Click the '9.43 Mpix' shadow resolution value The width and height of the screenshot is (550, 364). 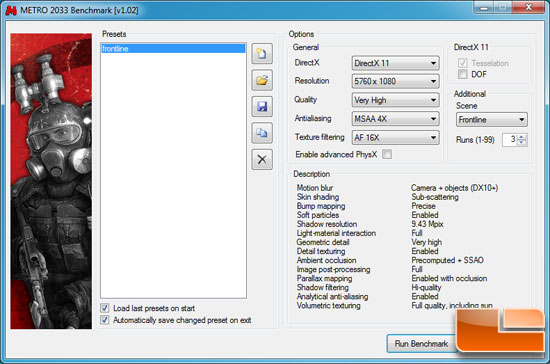pyautogui.click(x=427, y=224)
